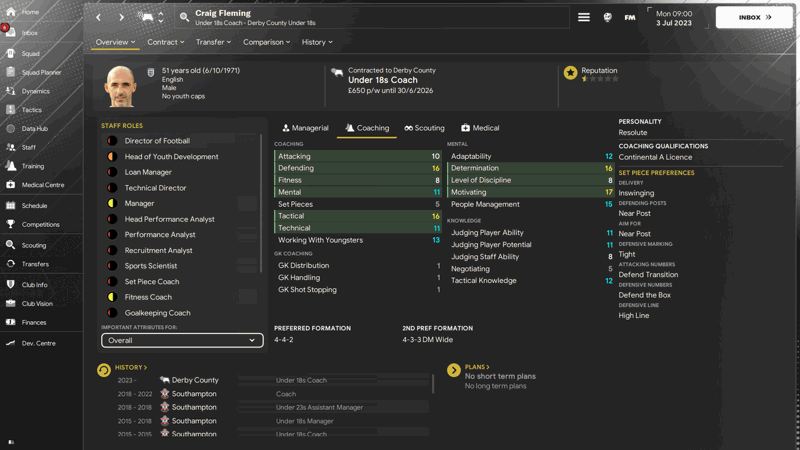The image size is (800, 450).
Task: Open the Finances sidebar icon
Action: (x=11, y=322)
